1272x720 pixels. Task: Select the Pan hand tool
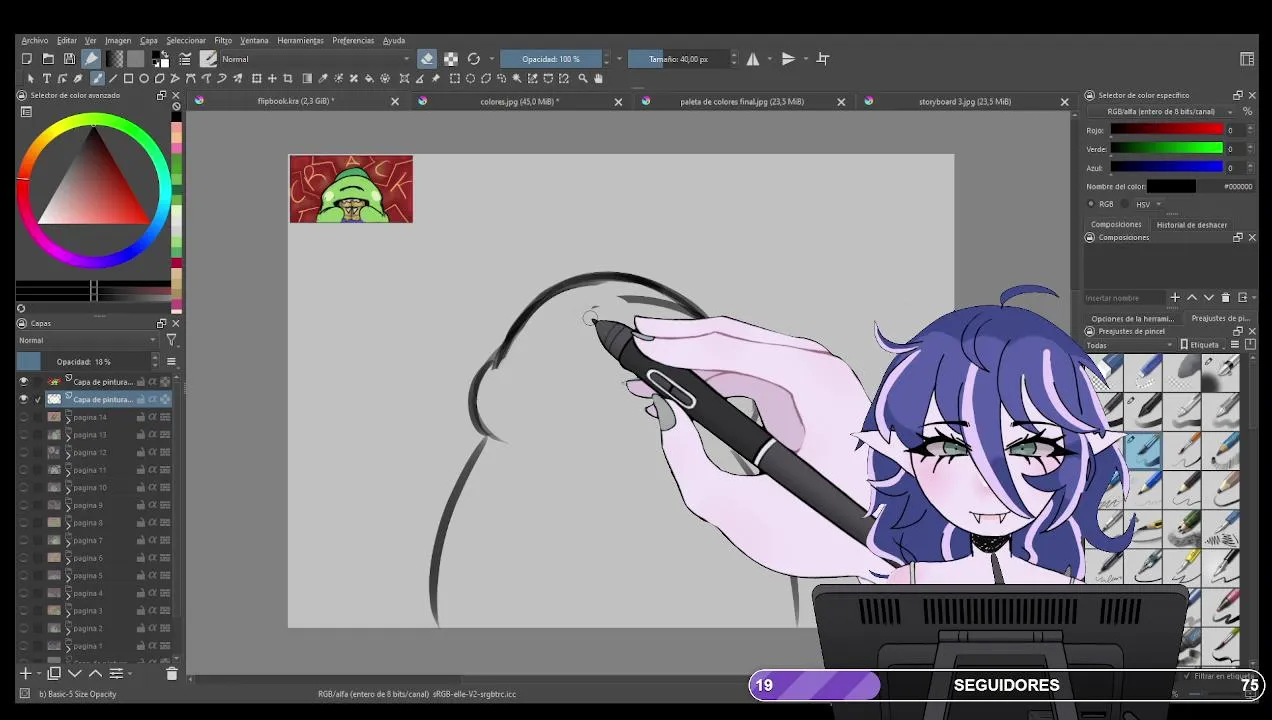pyautogui.click(x=598, y=78)
